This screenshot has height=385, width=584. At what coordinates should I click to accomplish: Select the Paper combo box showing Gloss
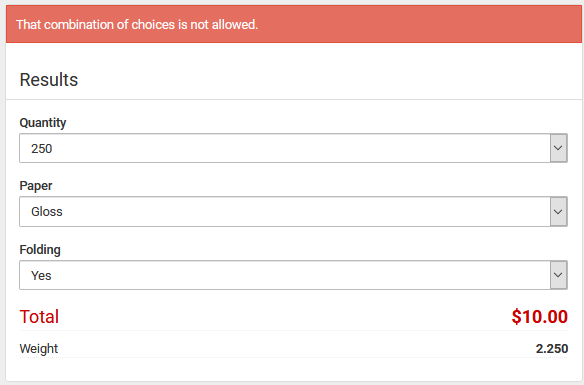click(x=293, y=211)
